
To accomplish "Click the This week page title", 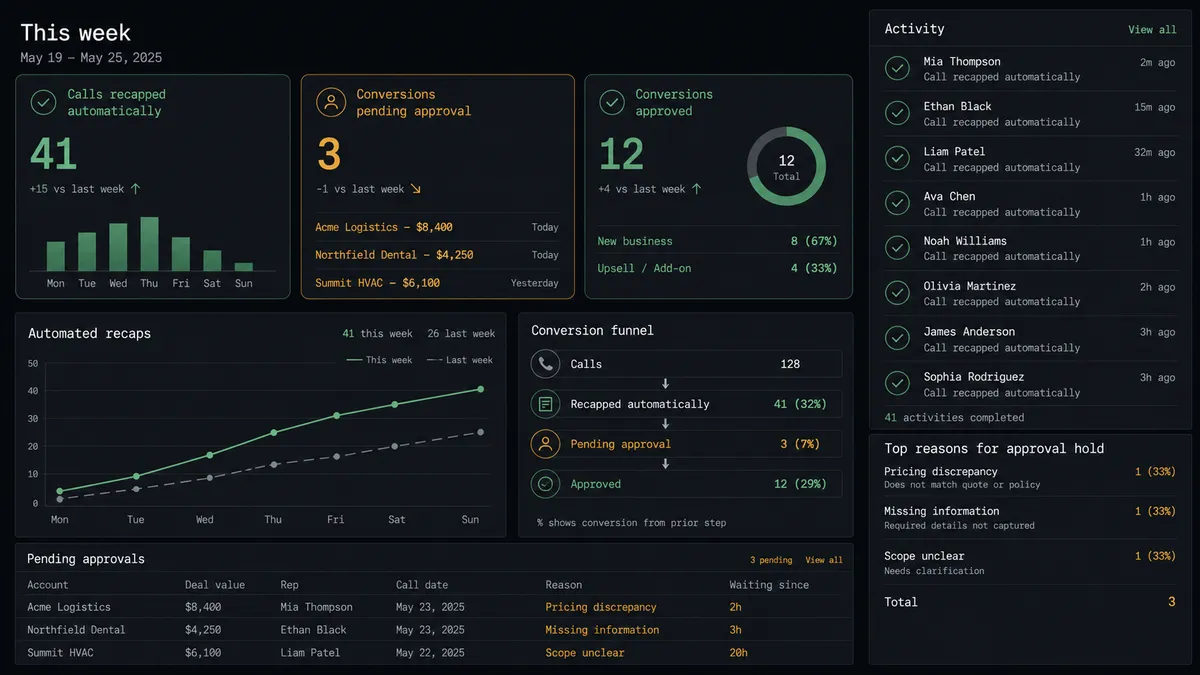I will pyautogui.click(x=76, y=33).
